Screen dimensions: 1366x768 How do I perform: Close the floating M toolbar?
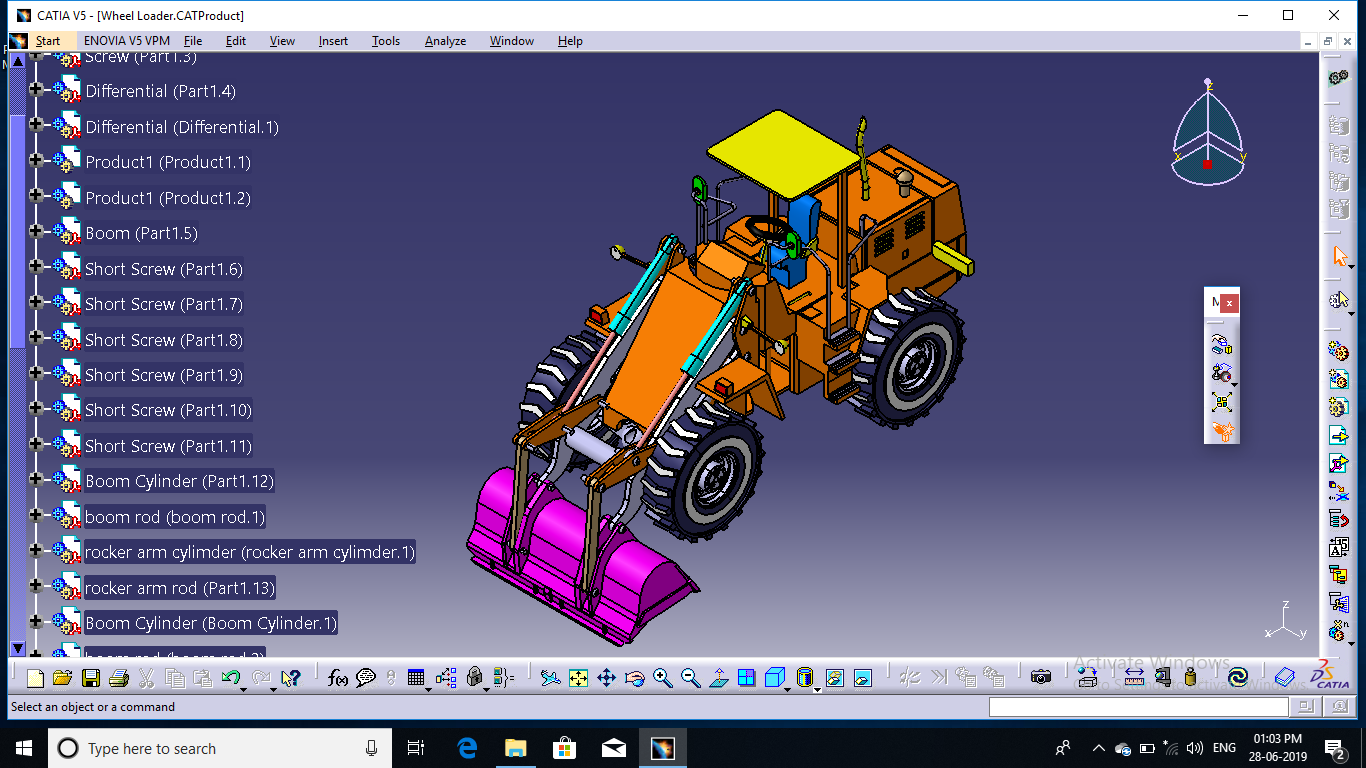(x=1230, y=302)
